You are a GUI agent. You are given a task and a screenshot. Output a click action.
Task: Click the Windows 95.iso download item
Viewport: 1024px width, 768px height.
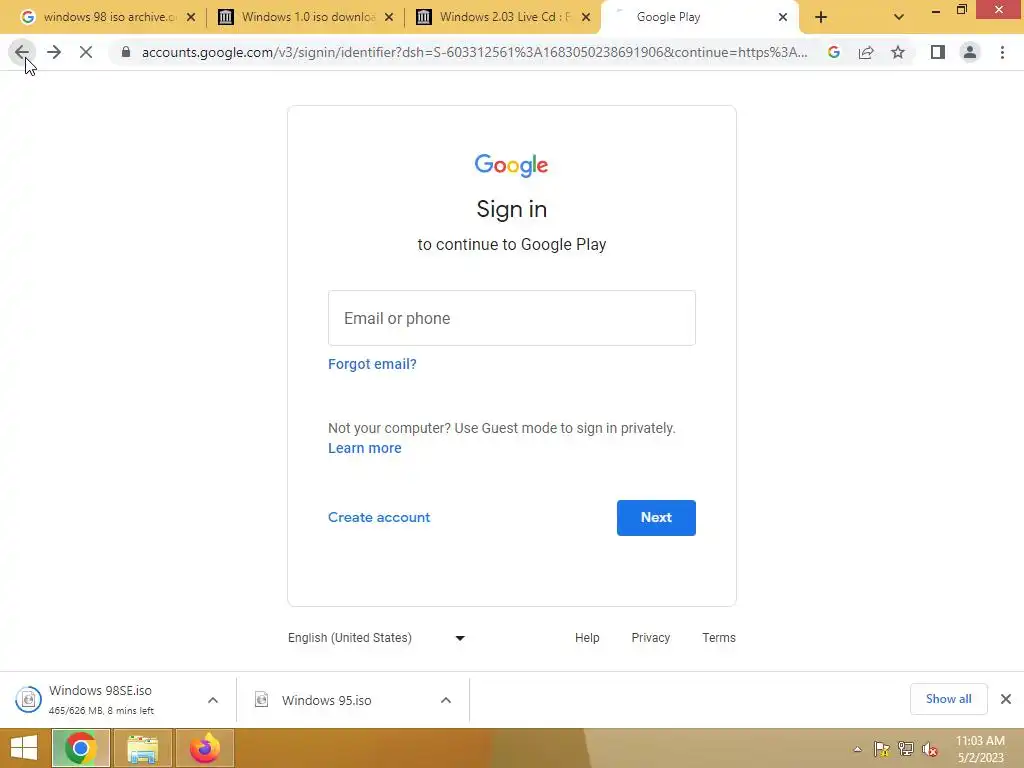(x=326, y=700)
